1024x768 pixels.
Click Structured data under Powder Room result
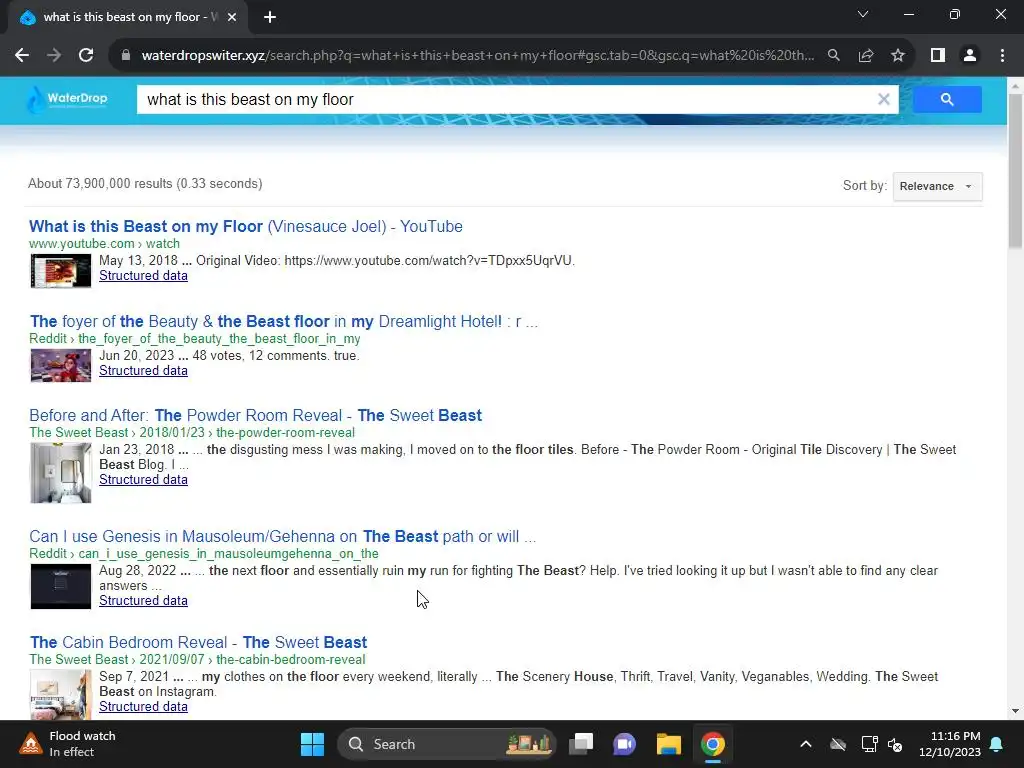coord(143,479)
